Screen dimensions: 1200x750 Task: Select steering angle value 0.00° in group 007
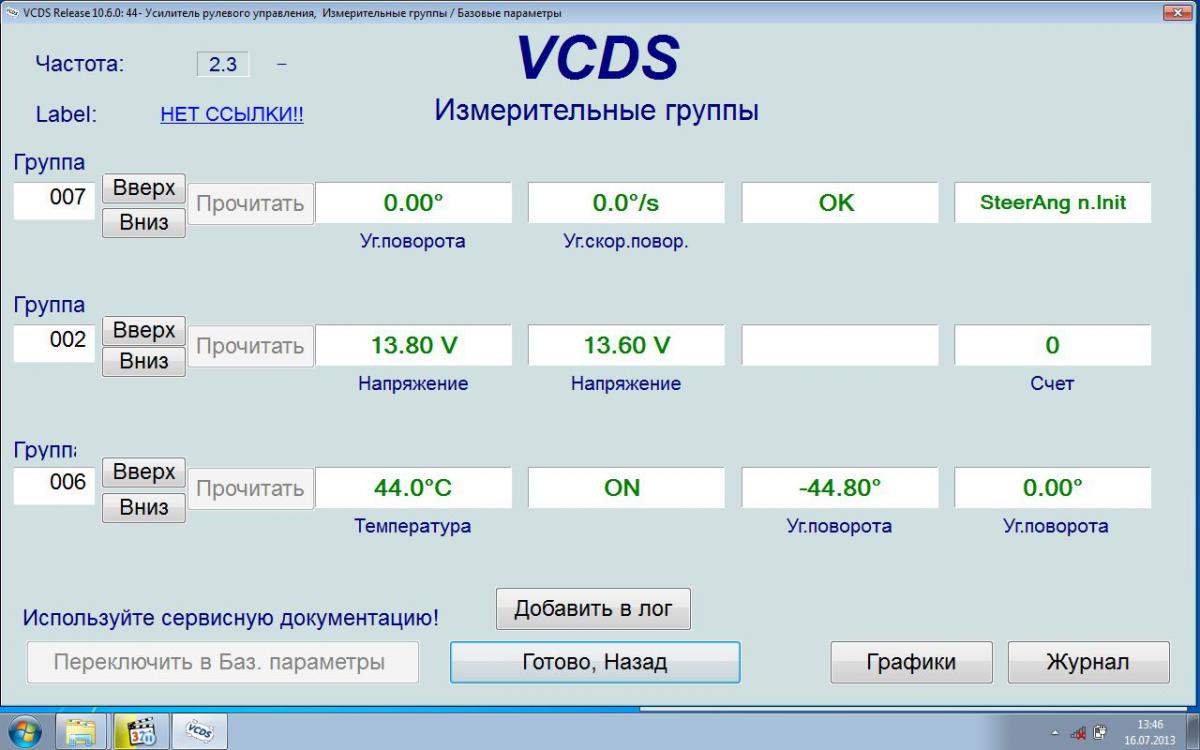(413, 203)
